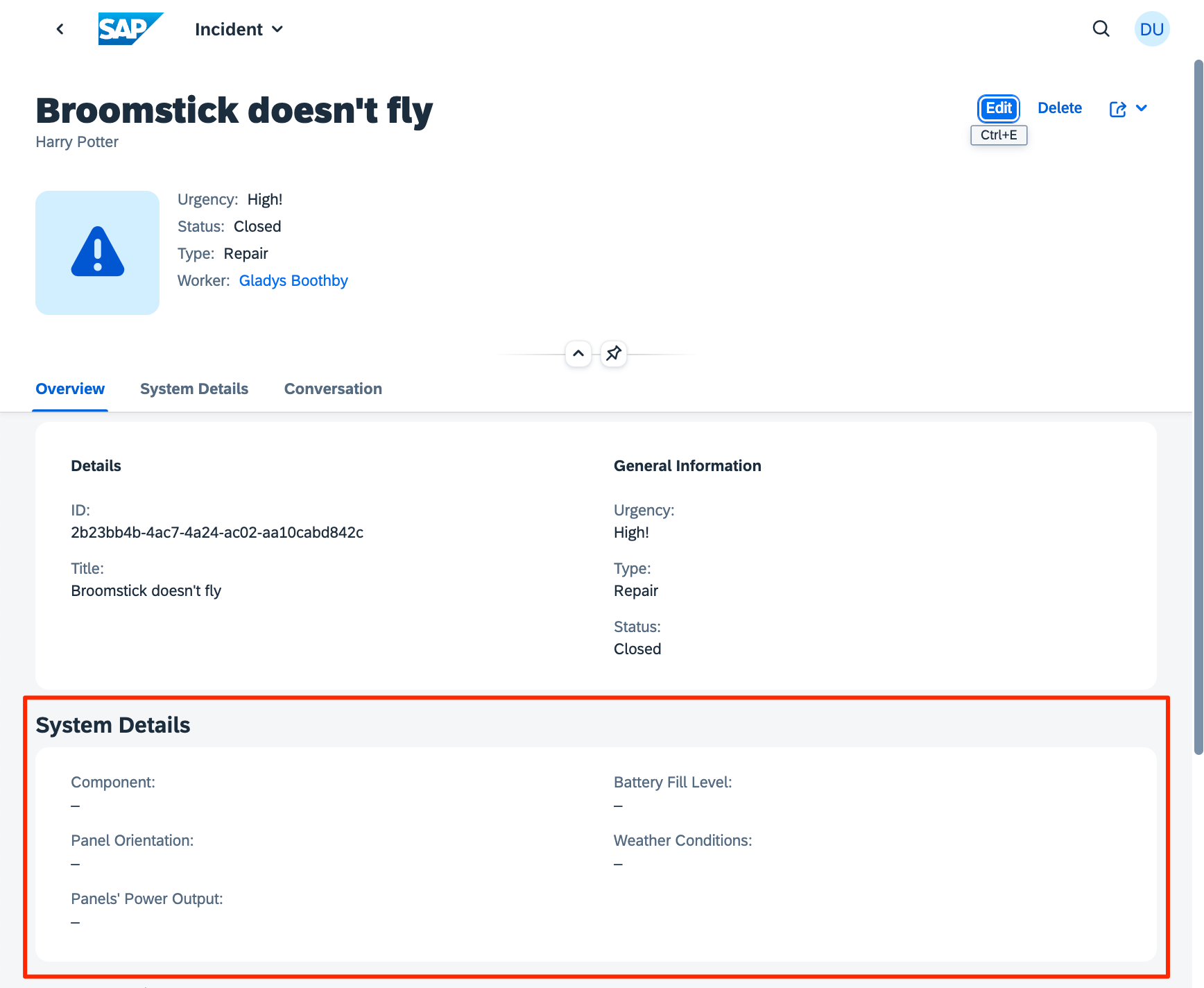1204x988 pixels.
Task: Expand the share dropdown chevron
Action: (x=1142, y=108)
